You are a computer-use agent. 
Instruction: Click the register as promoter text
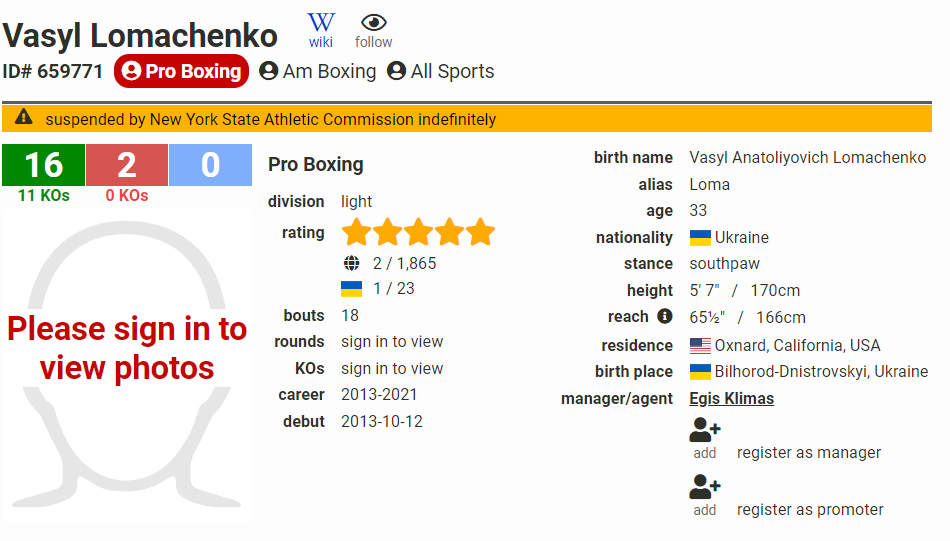pyautogui.click(x=810, y=509)
